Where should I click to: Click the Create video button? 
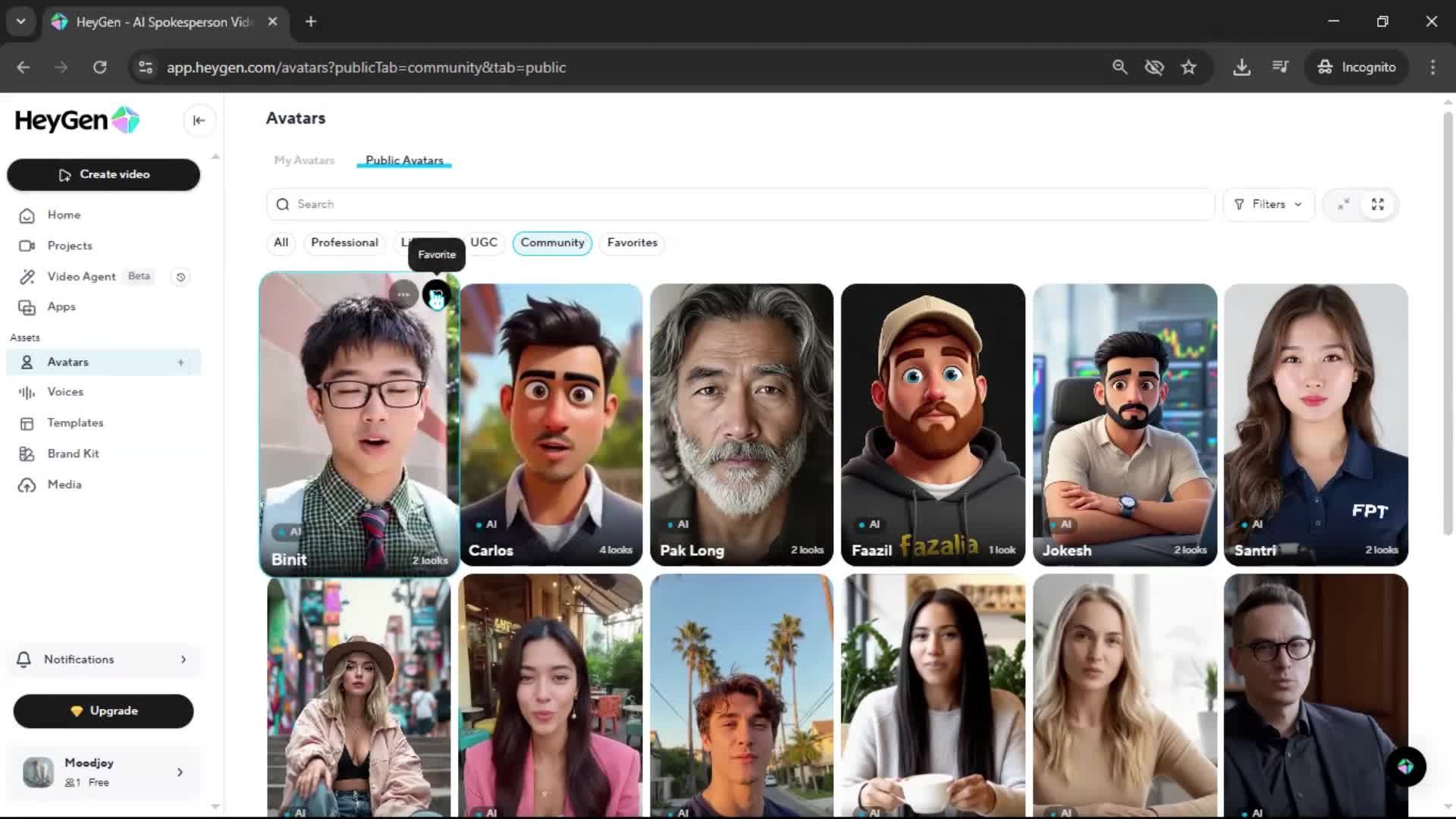pyautogui.click(x=103, y=174)
